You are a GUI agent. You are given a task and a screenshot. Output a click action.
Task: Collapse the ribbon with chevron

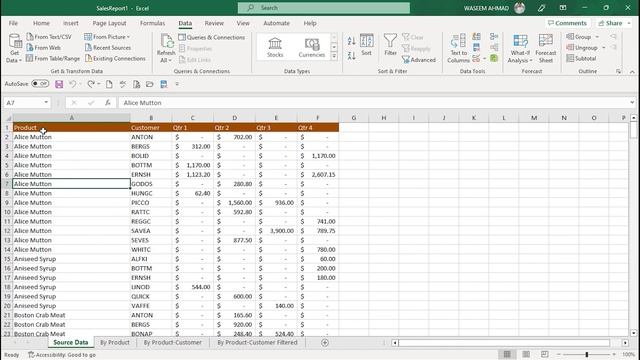(632, 71)
